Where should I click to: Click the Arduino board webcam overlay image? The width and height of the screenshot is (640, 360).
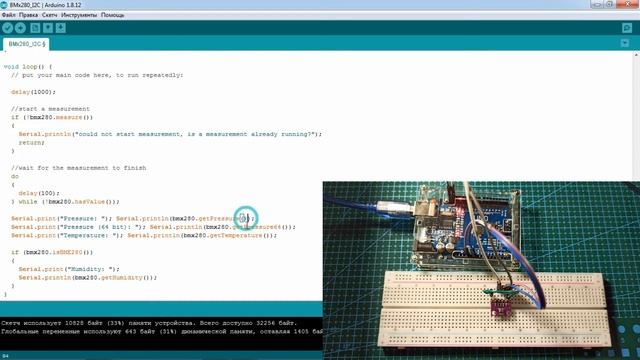coord(481,271)
